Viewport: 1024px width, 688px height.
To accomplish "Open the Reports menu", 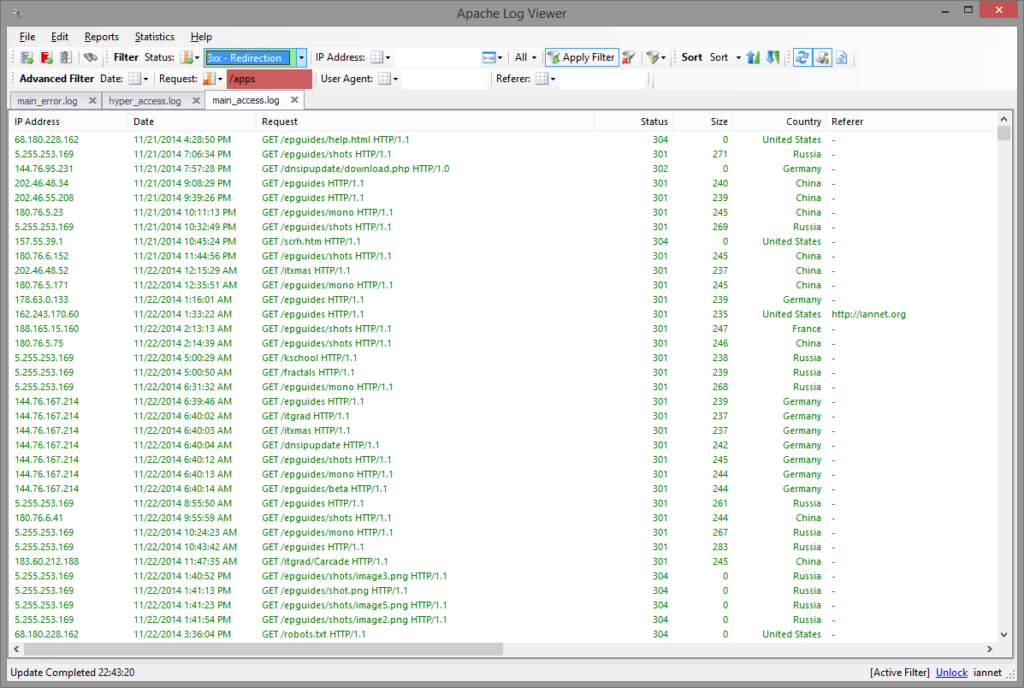I will (x=101, y=37).
